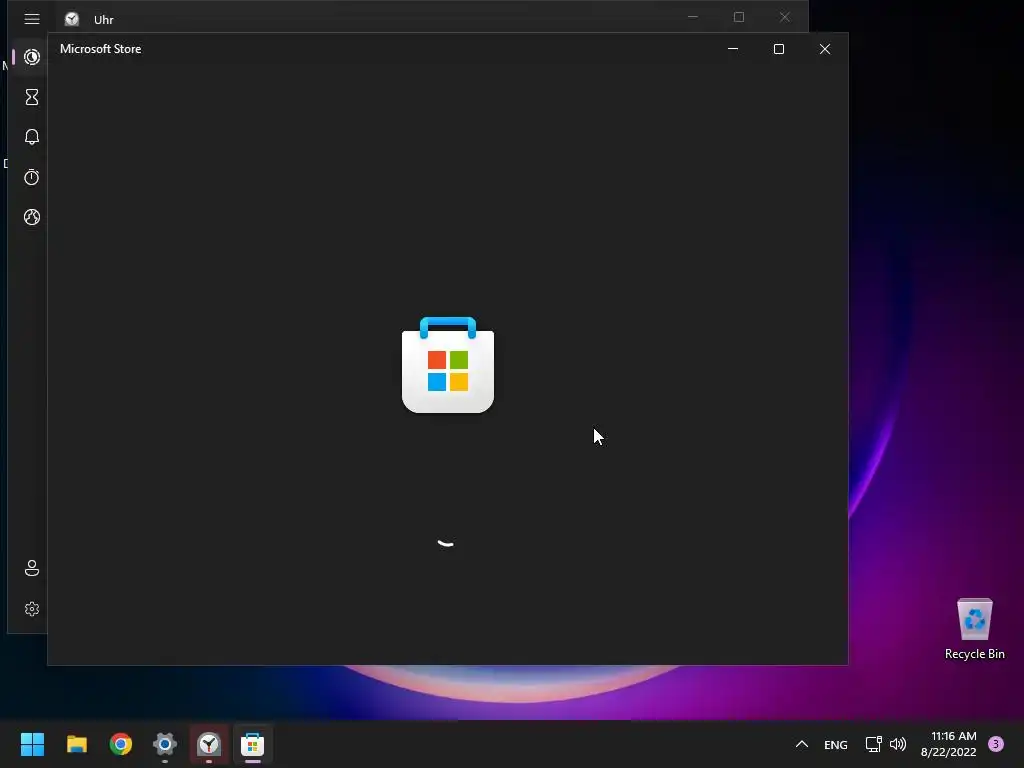Click the ENG language indicator
This screenshot has height=768, width=1024.
pyautogui.click(x=836, y=744)
